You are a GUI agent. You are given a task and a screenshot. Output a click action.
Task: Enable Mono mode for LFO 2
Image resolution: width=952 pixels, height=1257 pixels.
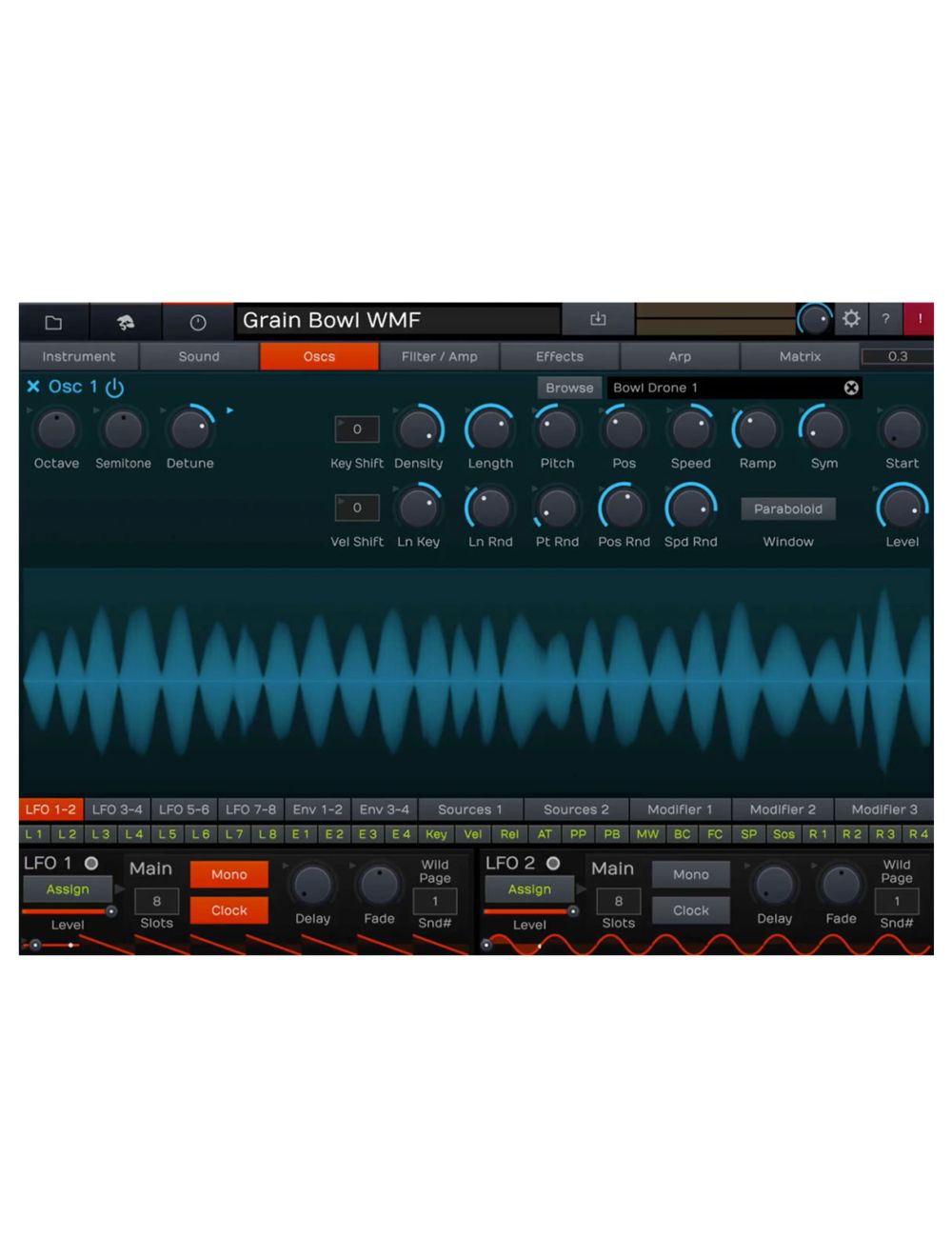[x=690, y=874]
